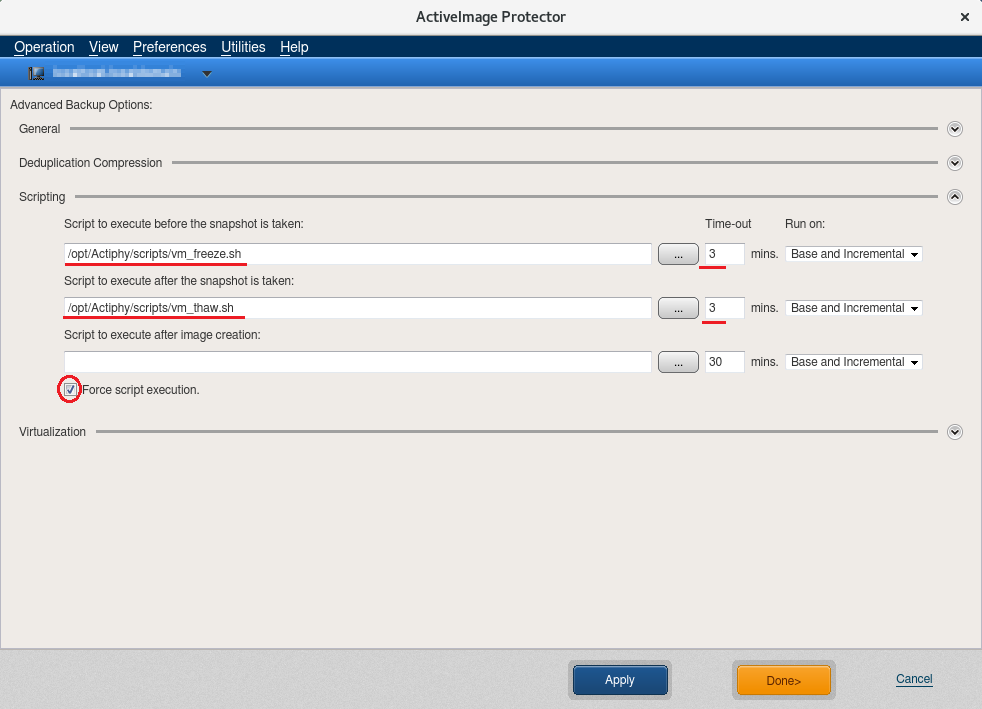This screenshot has width=982, height=709.
Task: Open the Utilities menu
Action: pyautogui.click(x=243, y=47)
